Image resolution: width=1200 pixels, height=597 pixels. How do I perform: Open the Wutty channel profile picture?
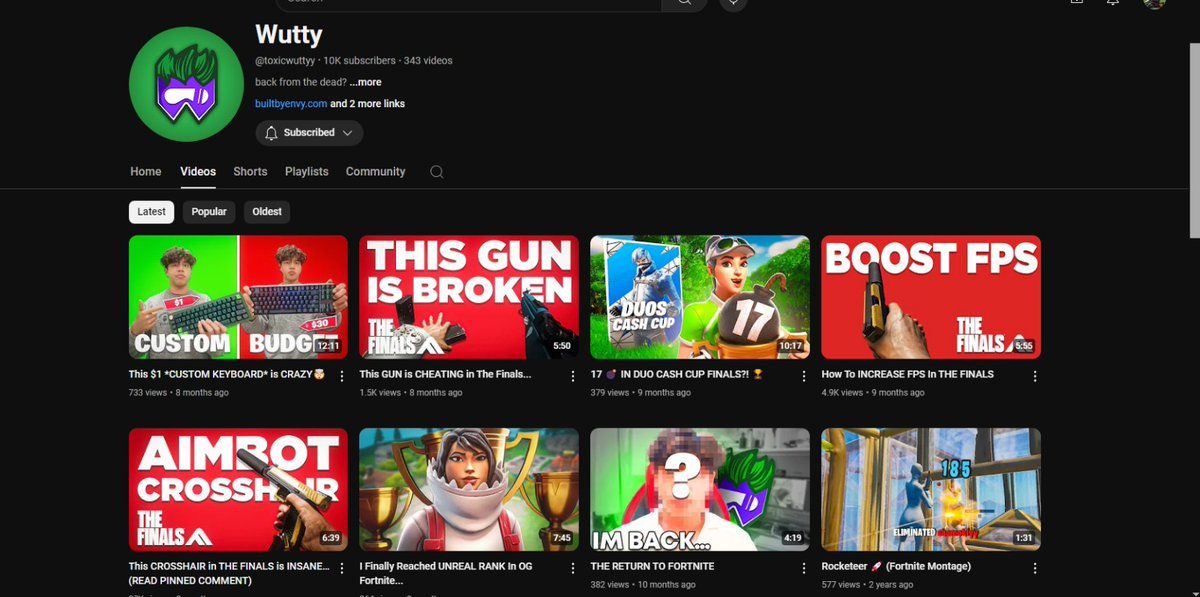pos(187,85)
